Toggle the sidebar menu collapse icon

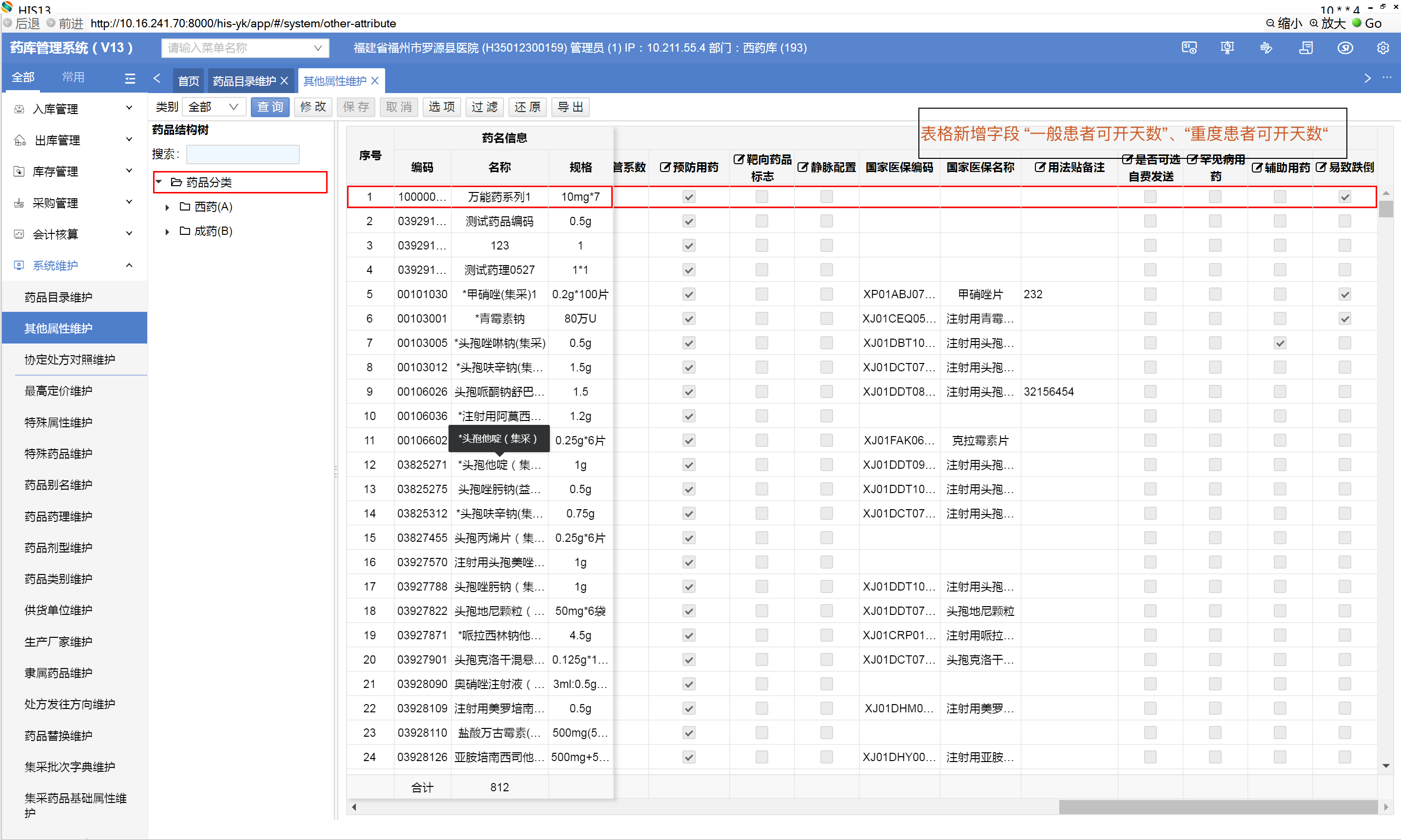click(x=130, y=78)
